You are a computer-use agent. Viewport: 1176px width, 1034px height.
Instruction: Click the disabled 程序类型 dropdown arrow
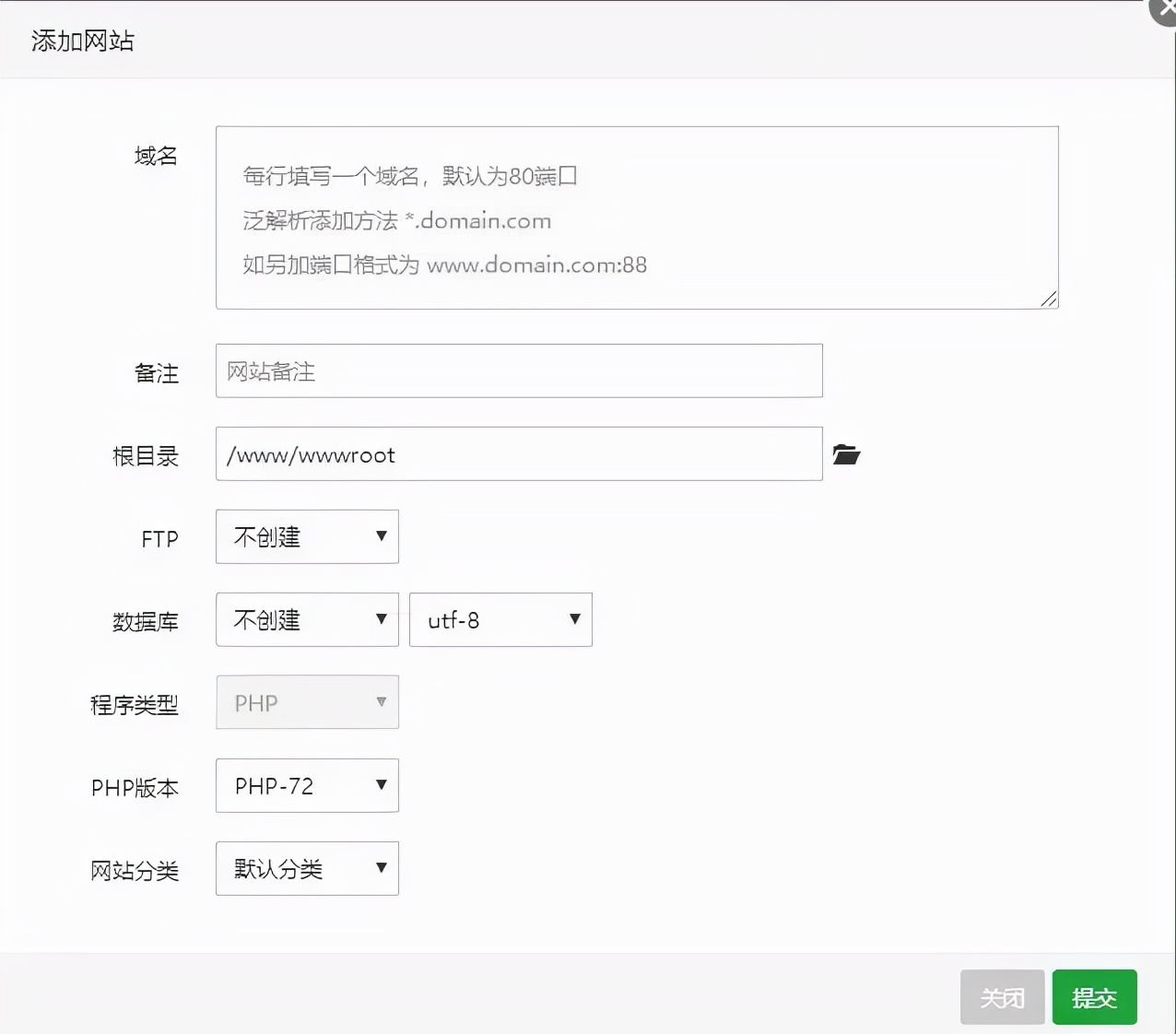pyautogui.click(x=381, y=701)
